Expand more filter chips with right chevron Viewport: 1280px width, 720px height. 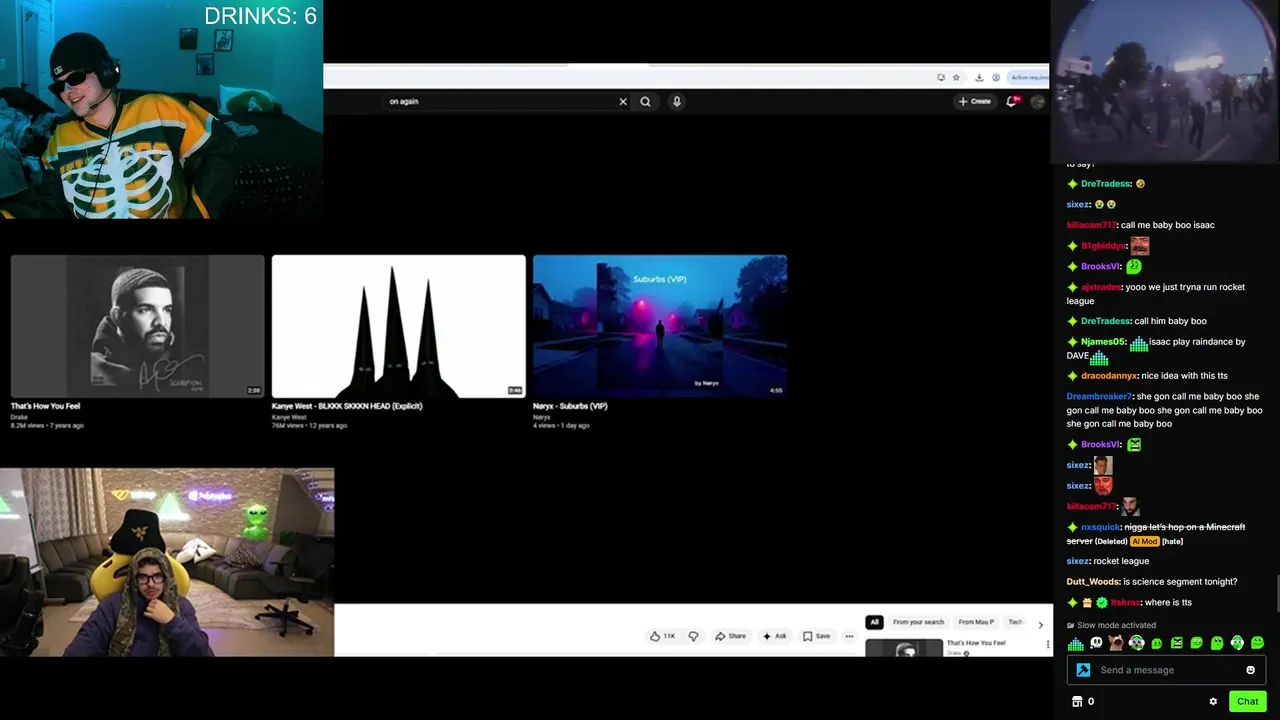tap(1040, 625)
